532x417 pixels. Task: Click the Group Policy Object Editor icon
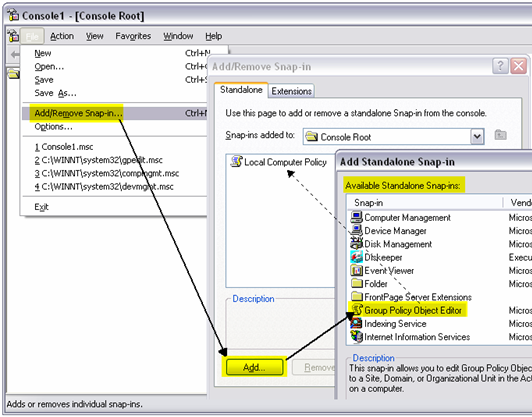tap(356, 310)
